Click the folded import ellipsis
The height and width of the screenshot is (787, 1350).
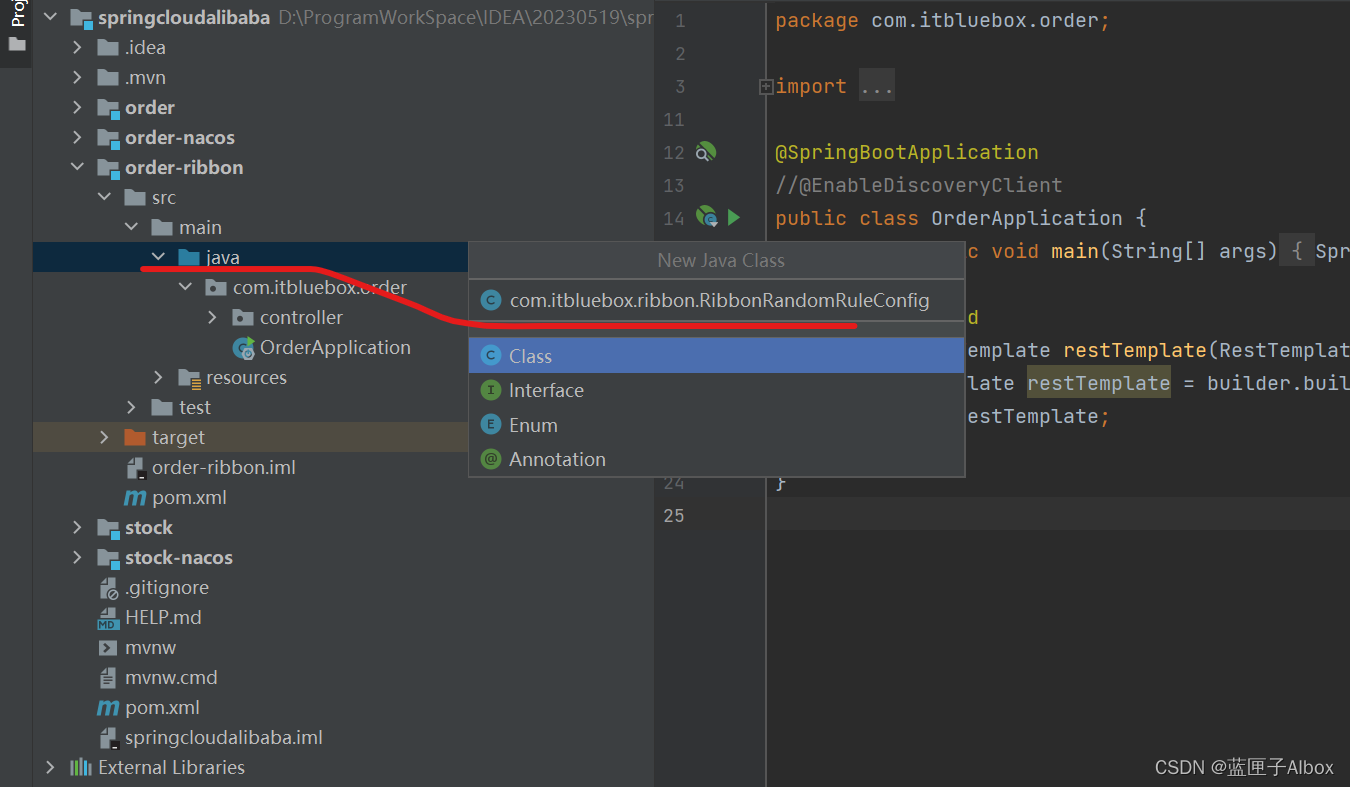pyautogui.click(x=877, y=87)
